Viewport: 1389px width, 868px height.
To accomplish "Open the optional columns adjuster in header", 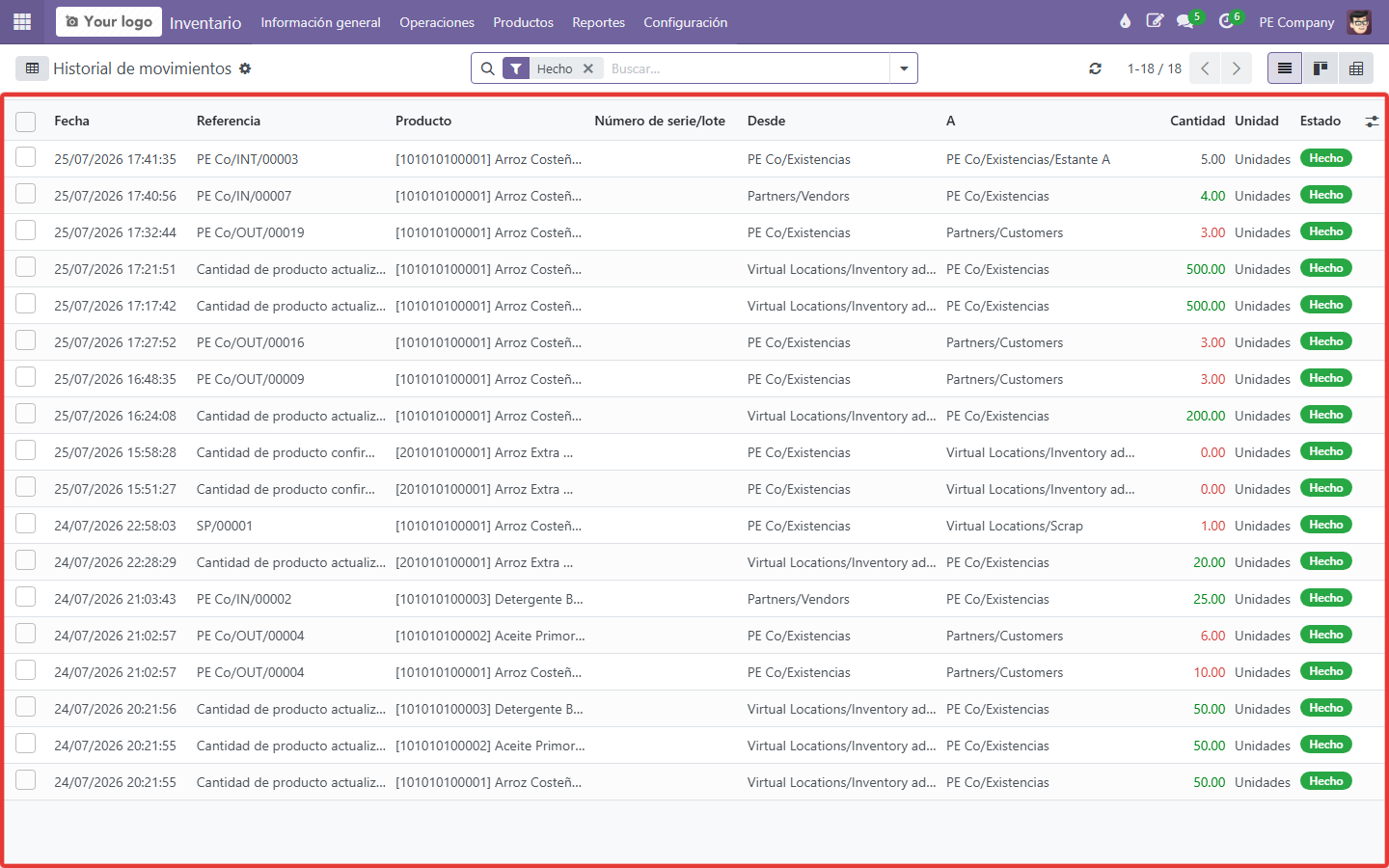I will point(1372,122).
